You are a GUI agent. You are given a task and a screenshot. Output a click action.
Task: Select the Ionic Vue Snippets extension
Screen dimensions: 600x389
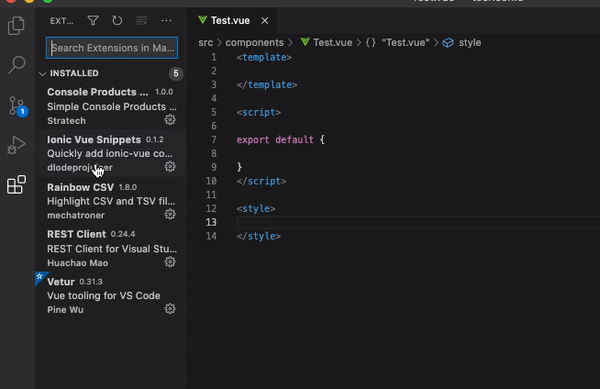[111, 153]
